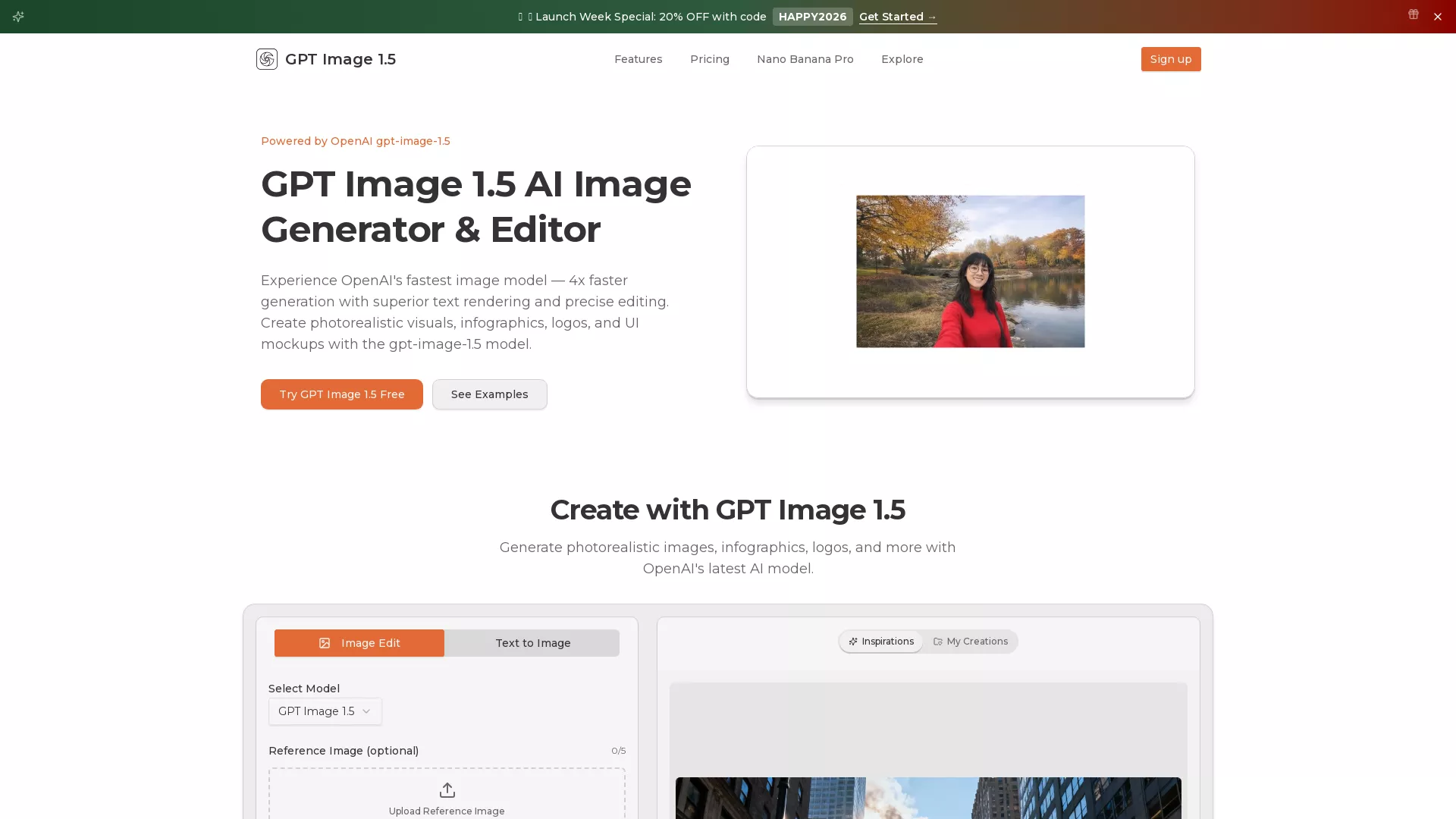Expand the GPT Image 1.5 model chevron
This screenshot has height=819, width=1456.
(367, 711)
